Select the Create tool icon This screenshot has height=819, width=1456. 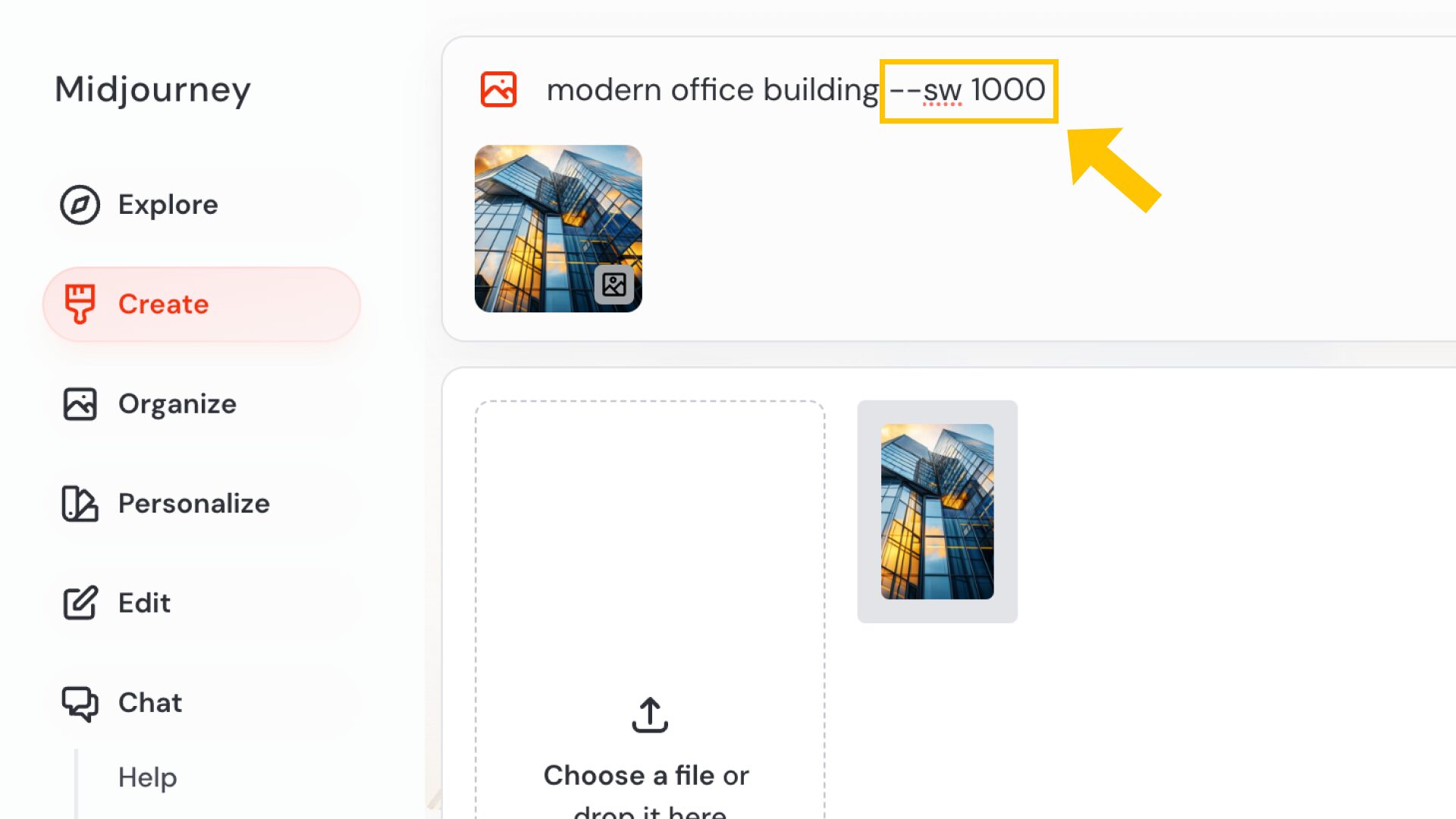point(80,304)
